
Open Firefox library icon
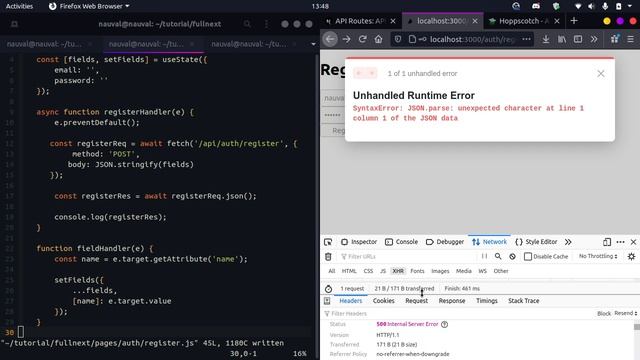click(x=562, y=39)
